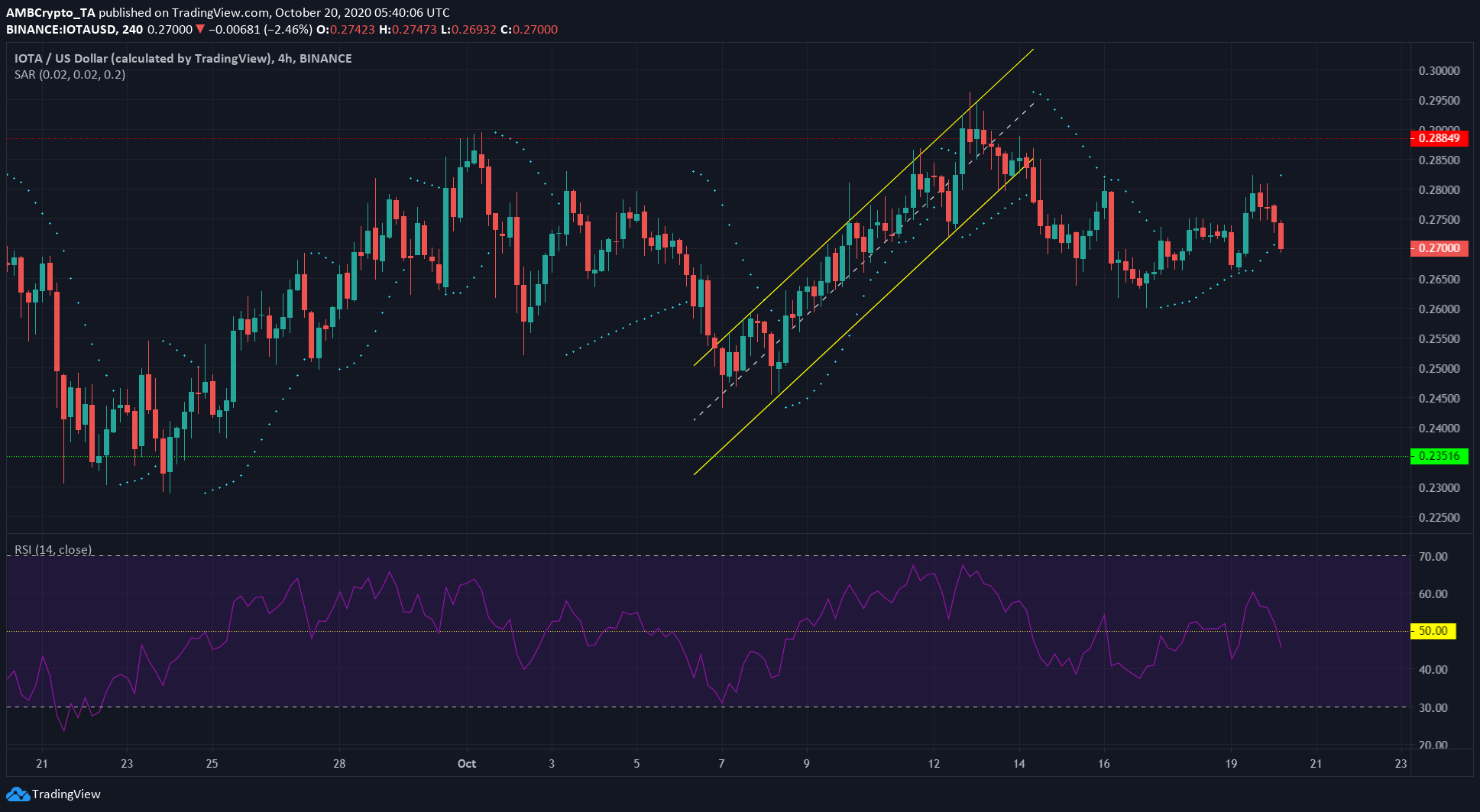Select the red 0.28849 price label
Image resolution: width=1480 pixels, height=812 pixels.
pyautogui.click(x=1439, y=138)
